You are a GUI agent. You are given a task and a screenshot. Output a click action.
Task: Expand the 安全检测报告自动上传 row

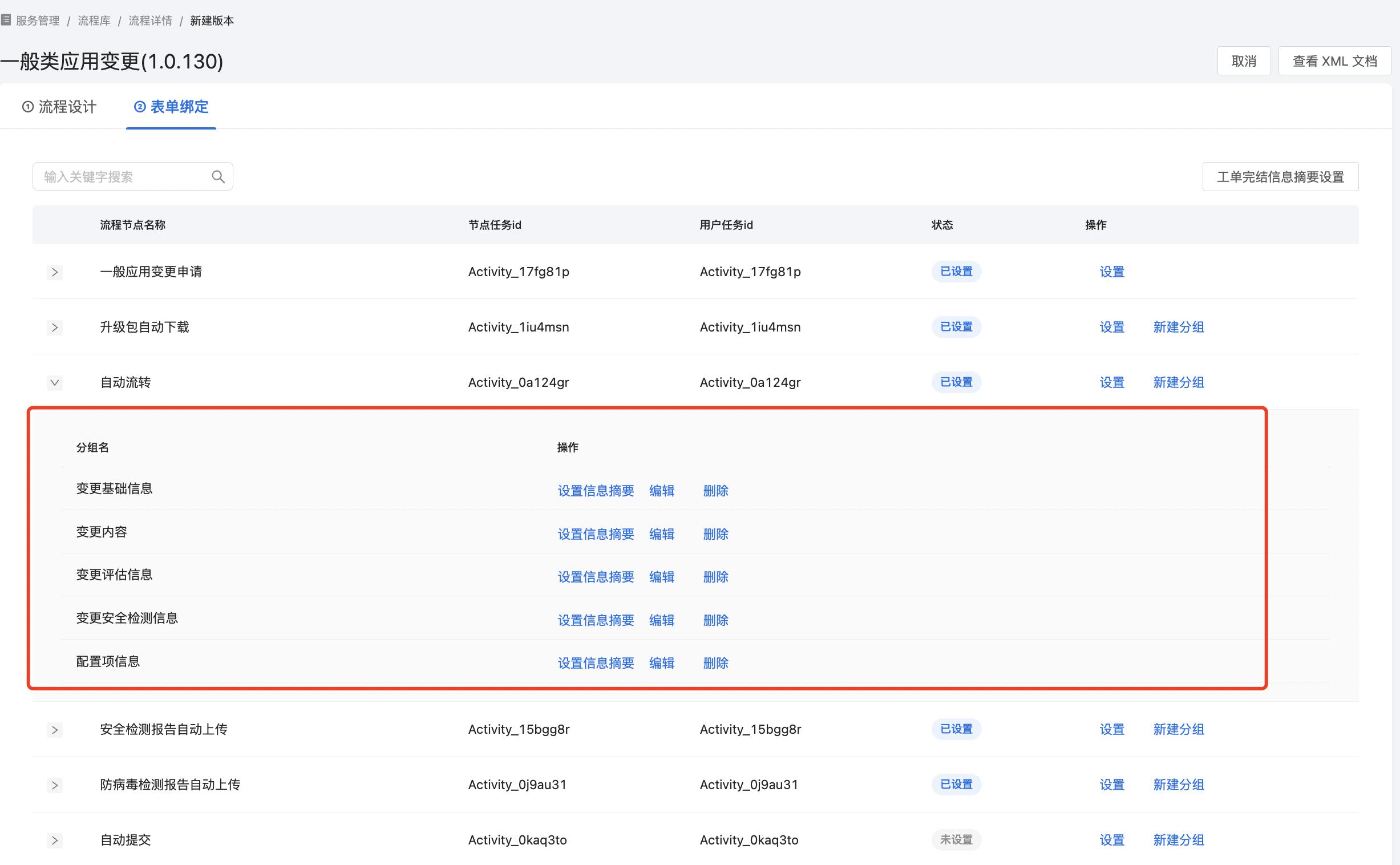55,729
